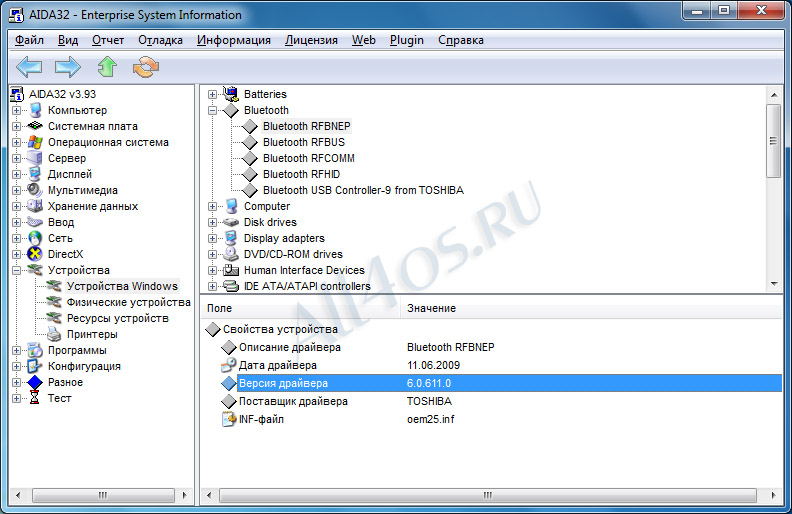Open the Справка menu
The width and height of the screenshot is (792, 514).
(x=461, y=40)
